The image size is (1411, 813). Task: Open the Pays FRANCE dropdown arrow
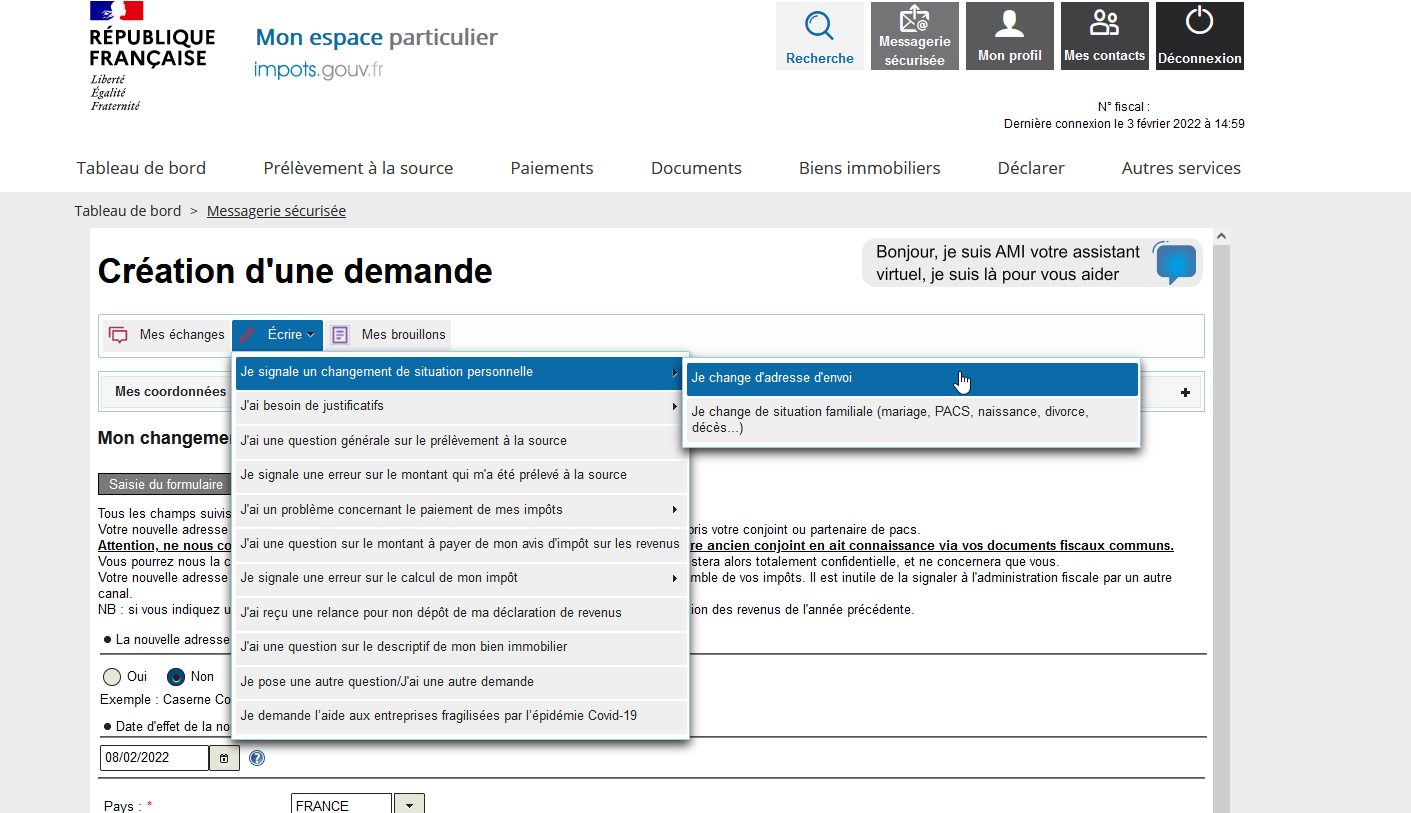(x=409, y=805)
